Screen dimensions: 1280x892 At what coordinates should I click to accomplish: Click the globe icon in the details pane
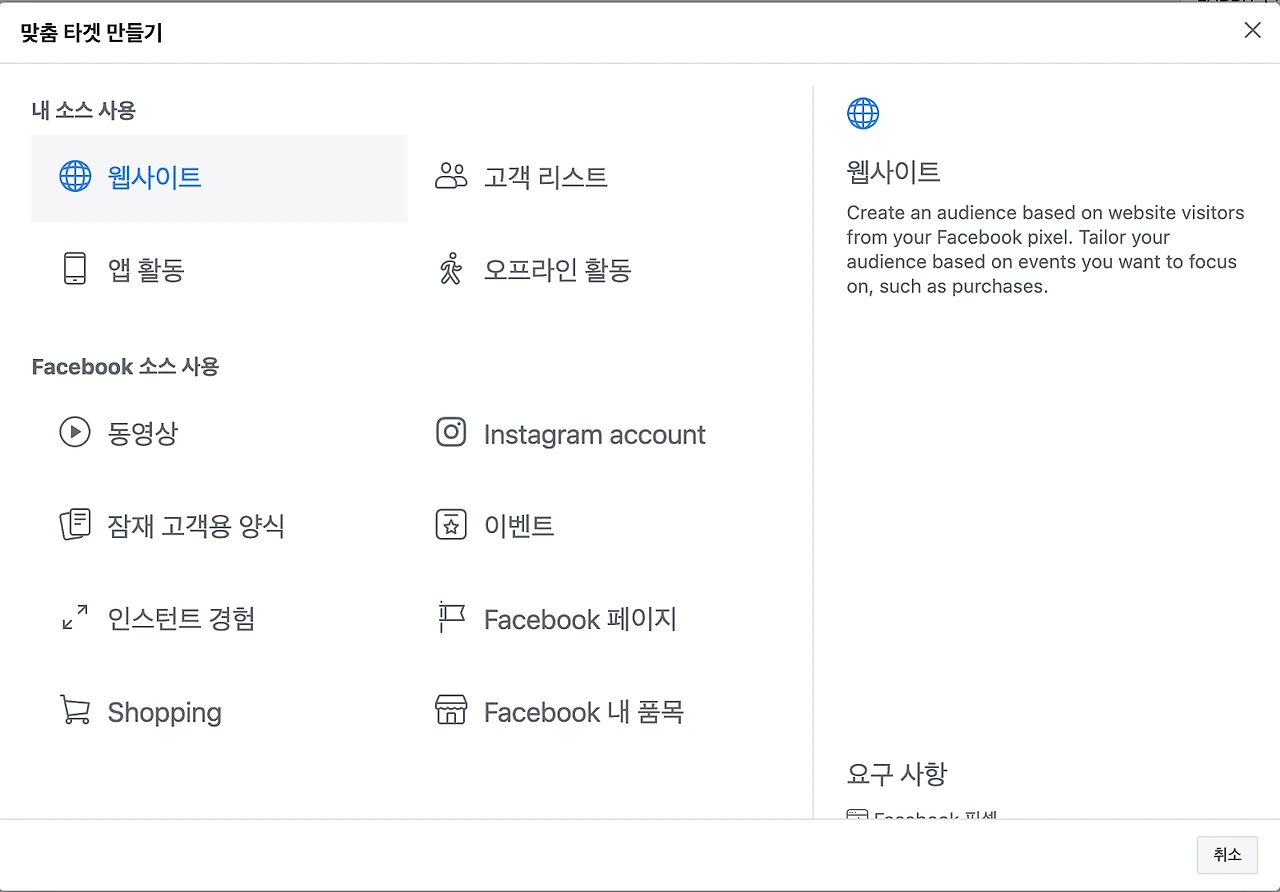(863, 113)
